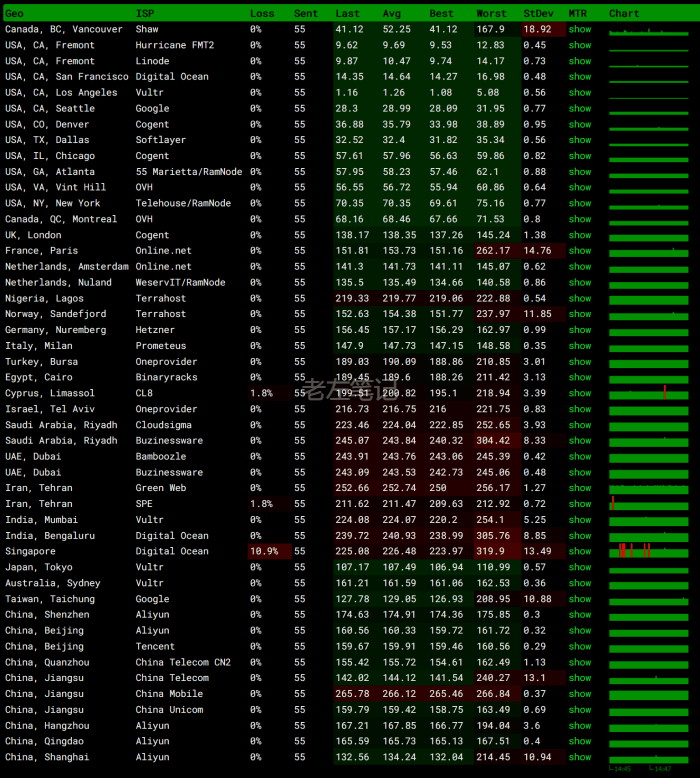Screen dimensions: 700x778
Task: Open the latency chart for Cyprus Limassol
Action: tap(648, 393)
